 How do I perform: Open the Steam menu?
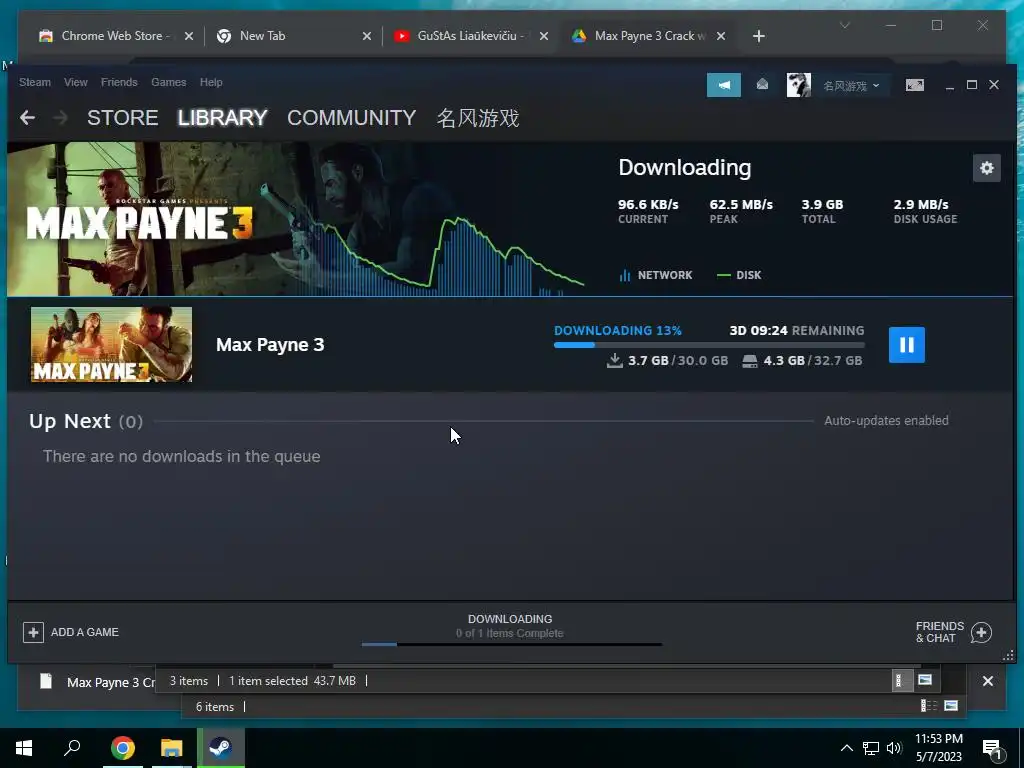pyautogui.click(x=35, y=82)
